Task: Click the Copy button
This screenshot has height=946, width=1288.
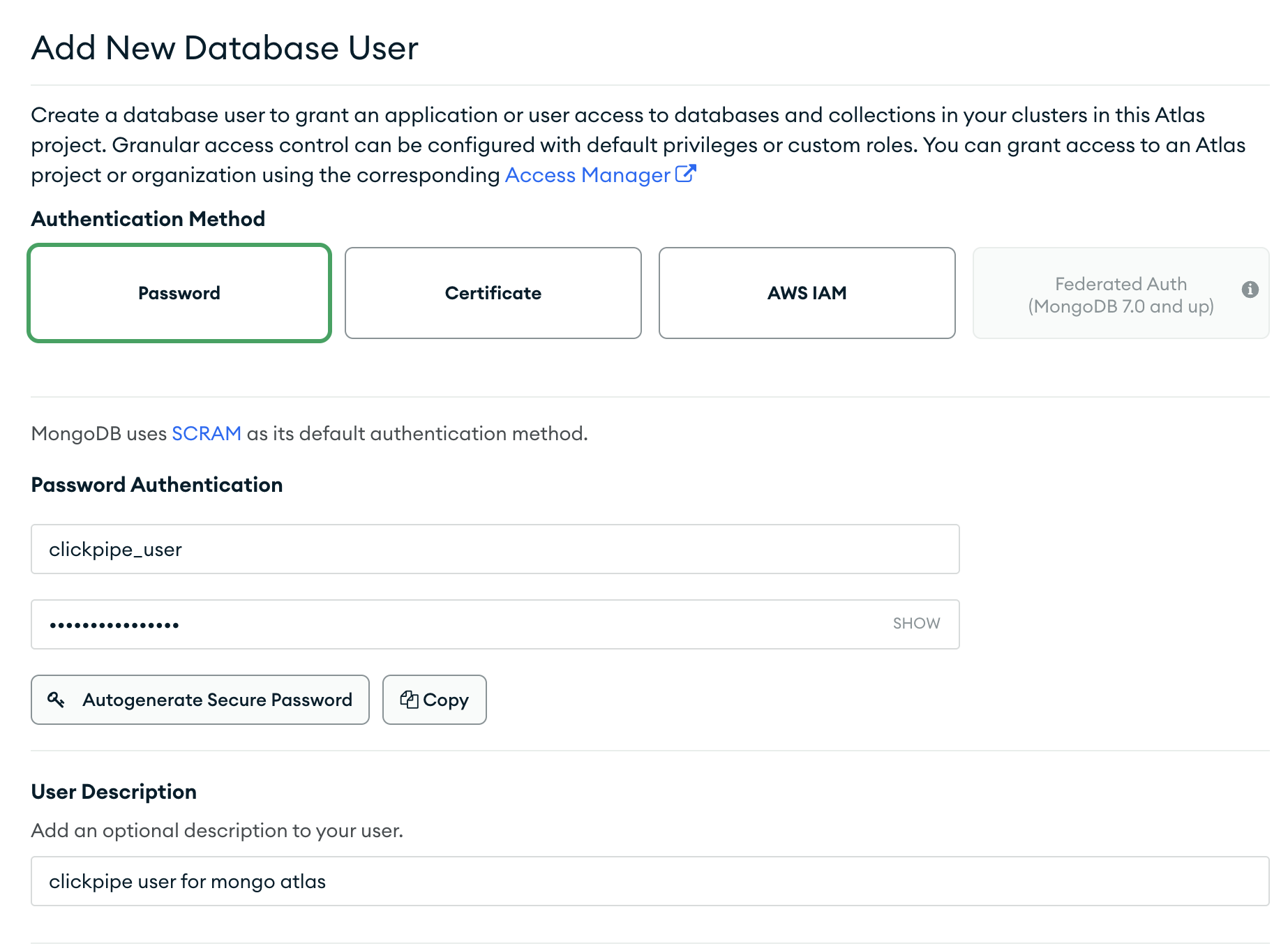Action: [x=434, y=700]
